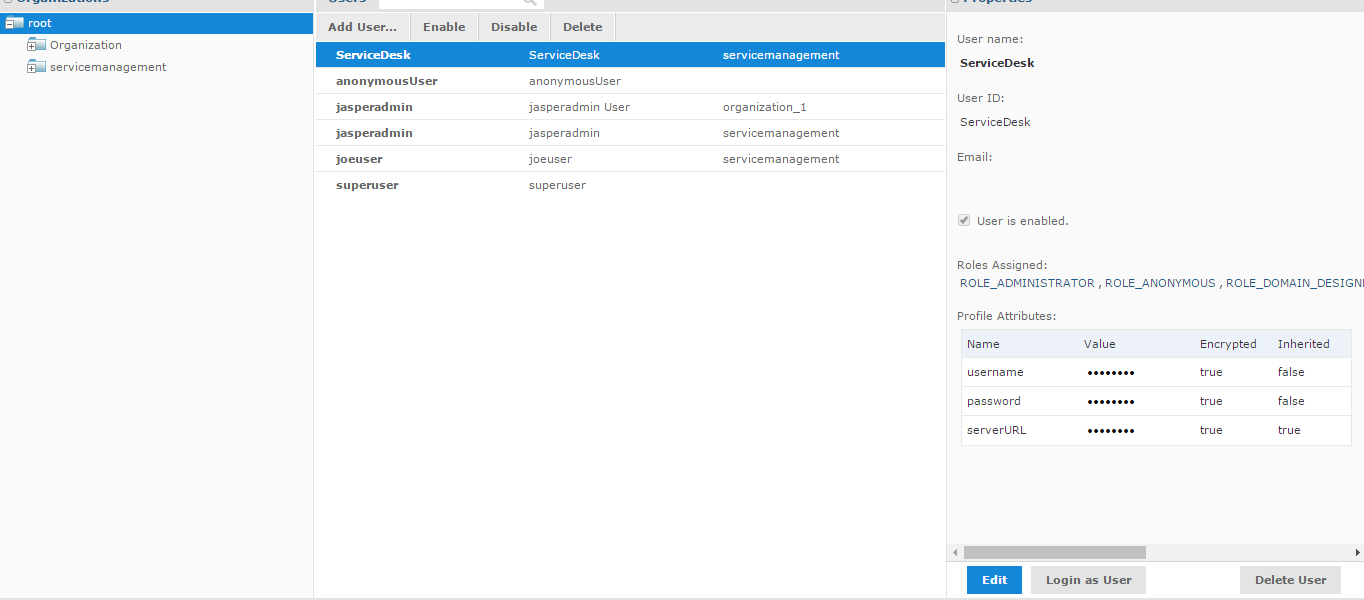The height and width of the screenshot is (600, 1364).
Task: Click the servicemanagement folder icon
Action: [x=41, y=66]
